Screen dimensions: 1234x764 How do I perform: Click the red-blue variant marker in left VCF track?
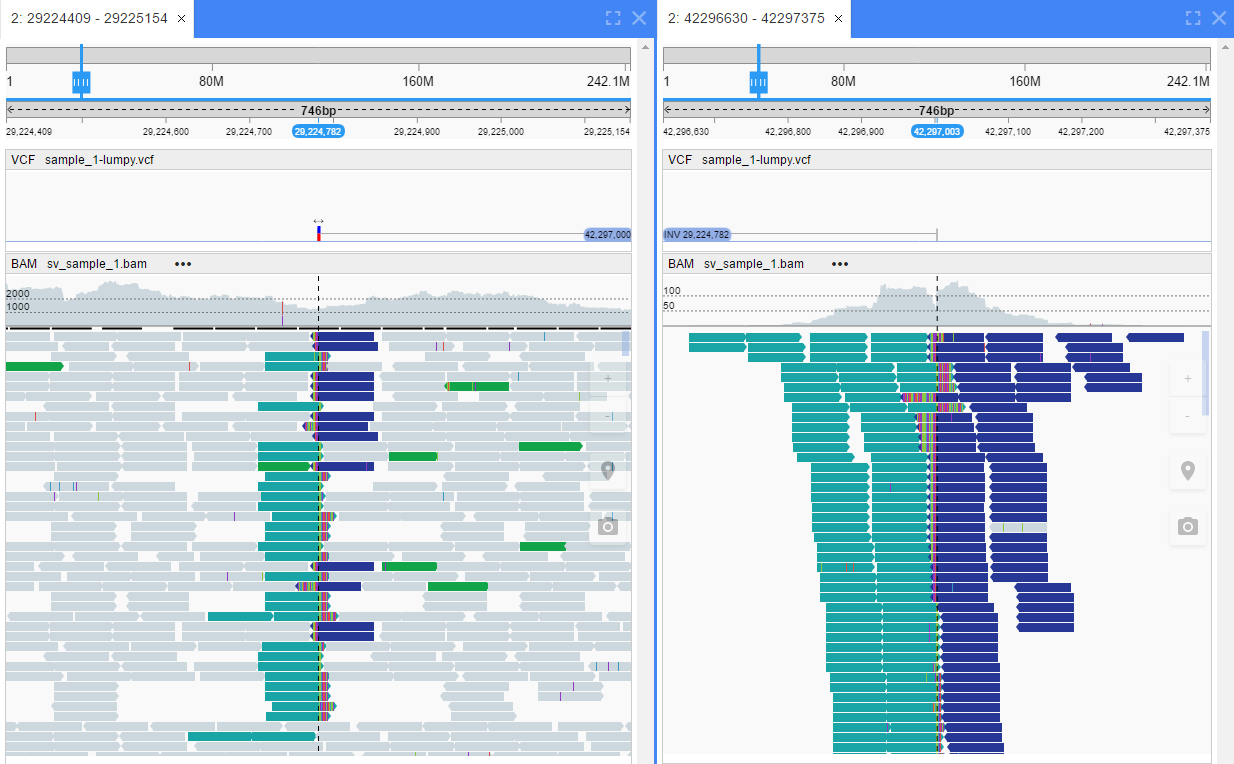[318, 233]
